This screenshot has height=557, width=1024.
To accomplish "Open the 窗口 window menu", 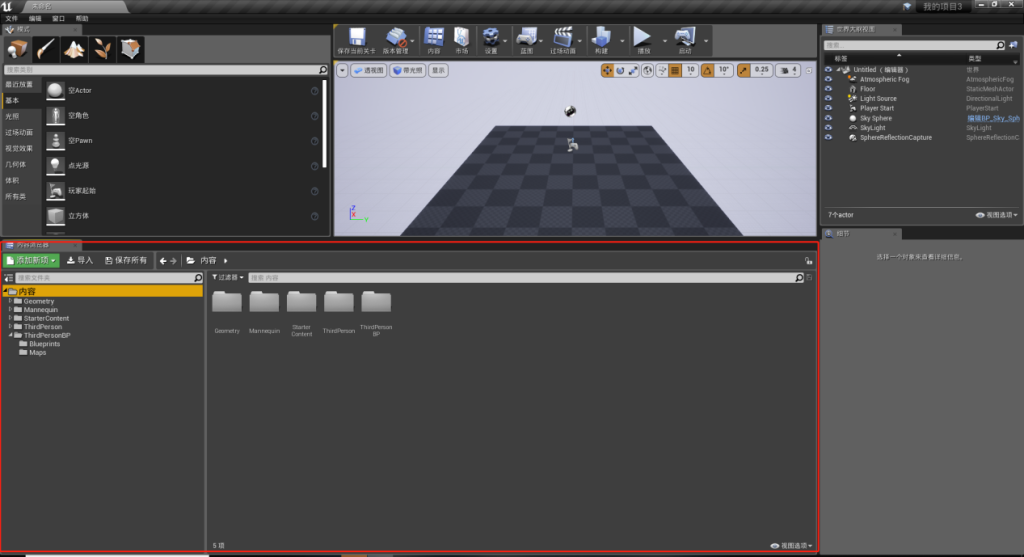I will [x=59, y=18].
